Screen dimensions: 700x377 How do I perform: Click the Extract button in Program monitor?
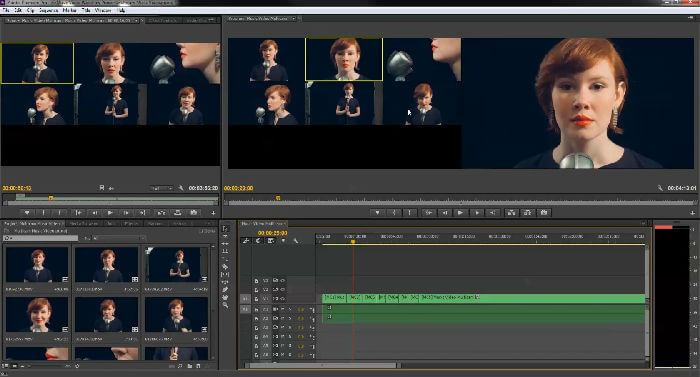[527, 213]
